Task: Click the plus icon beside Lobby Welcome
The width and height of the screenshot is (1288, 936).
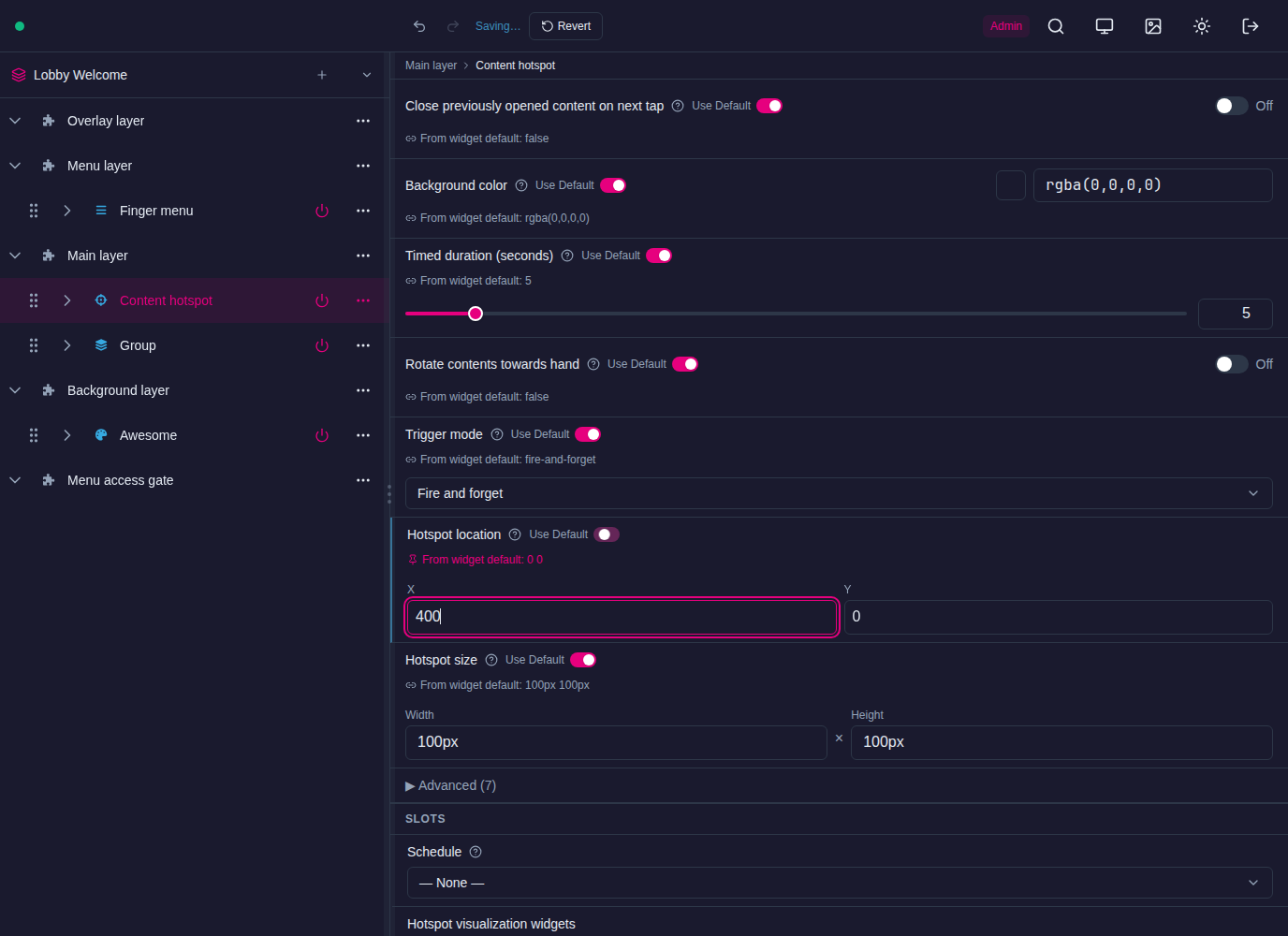Action: pos(322,75)
